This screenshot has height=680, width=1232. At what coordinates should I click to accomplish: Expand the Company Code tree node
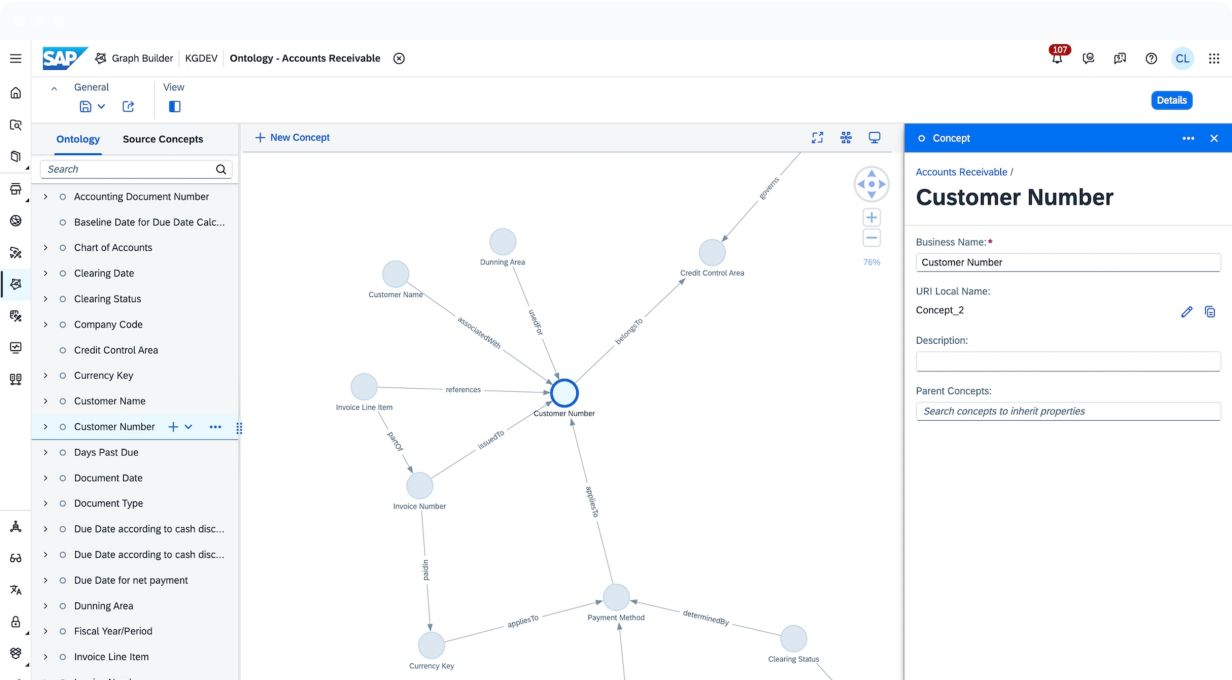(x=45, y=325)
